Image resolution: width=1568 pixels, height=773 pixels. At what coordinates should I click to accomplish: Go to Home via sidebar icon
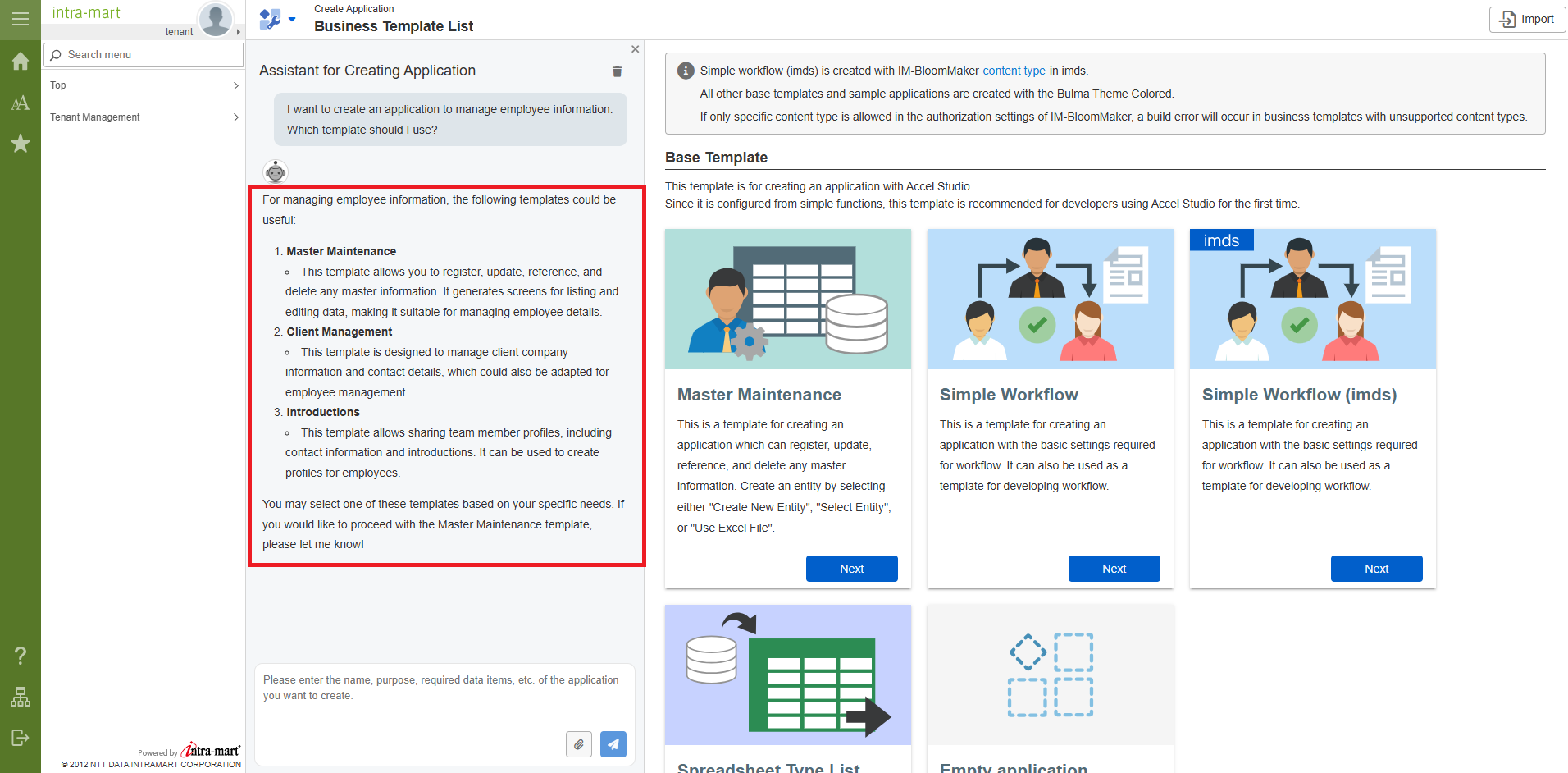pyautogui.click(x=20, y=62)
